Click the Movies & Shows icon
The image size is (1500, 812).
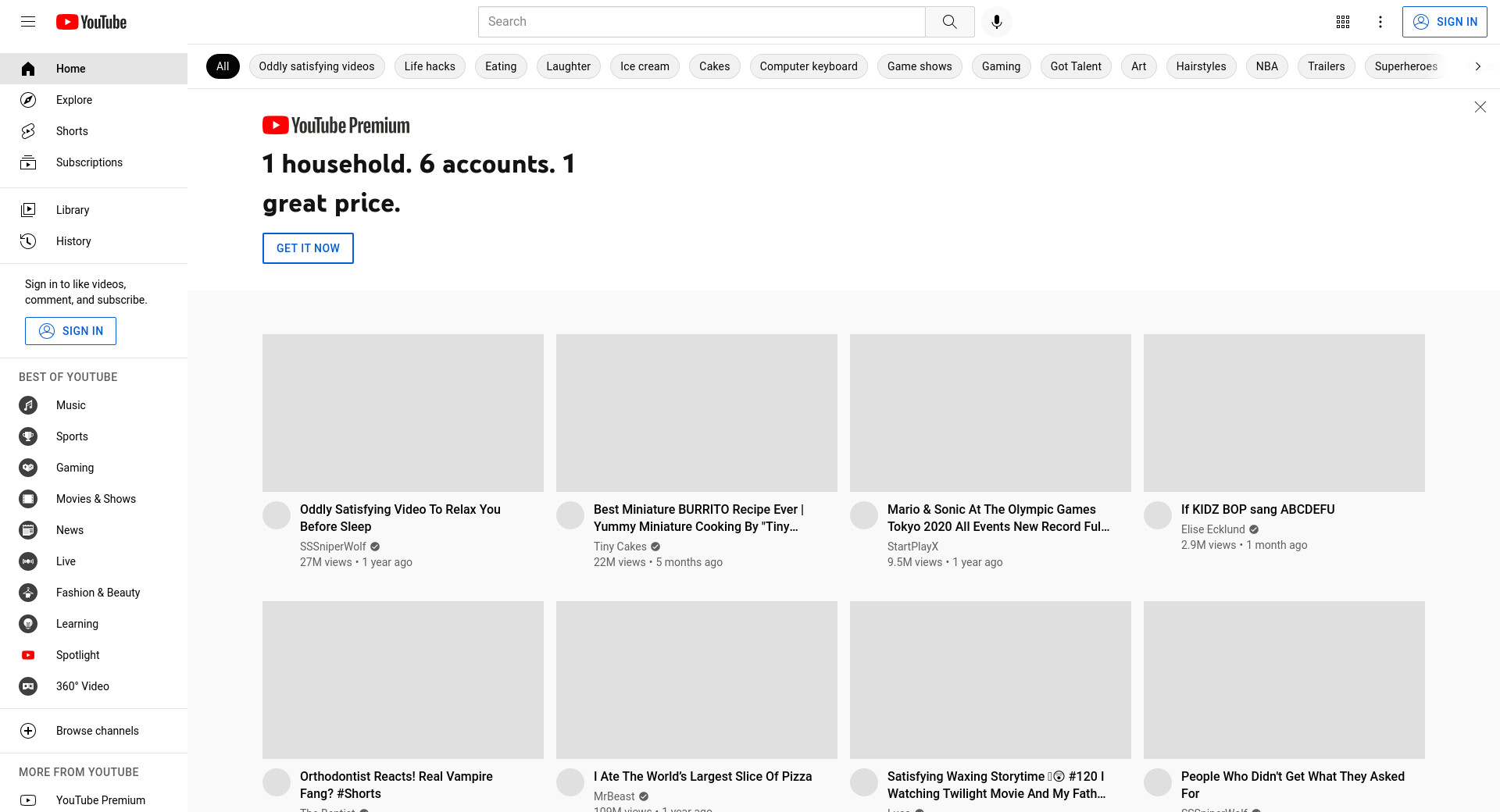[x=28, y=499]
